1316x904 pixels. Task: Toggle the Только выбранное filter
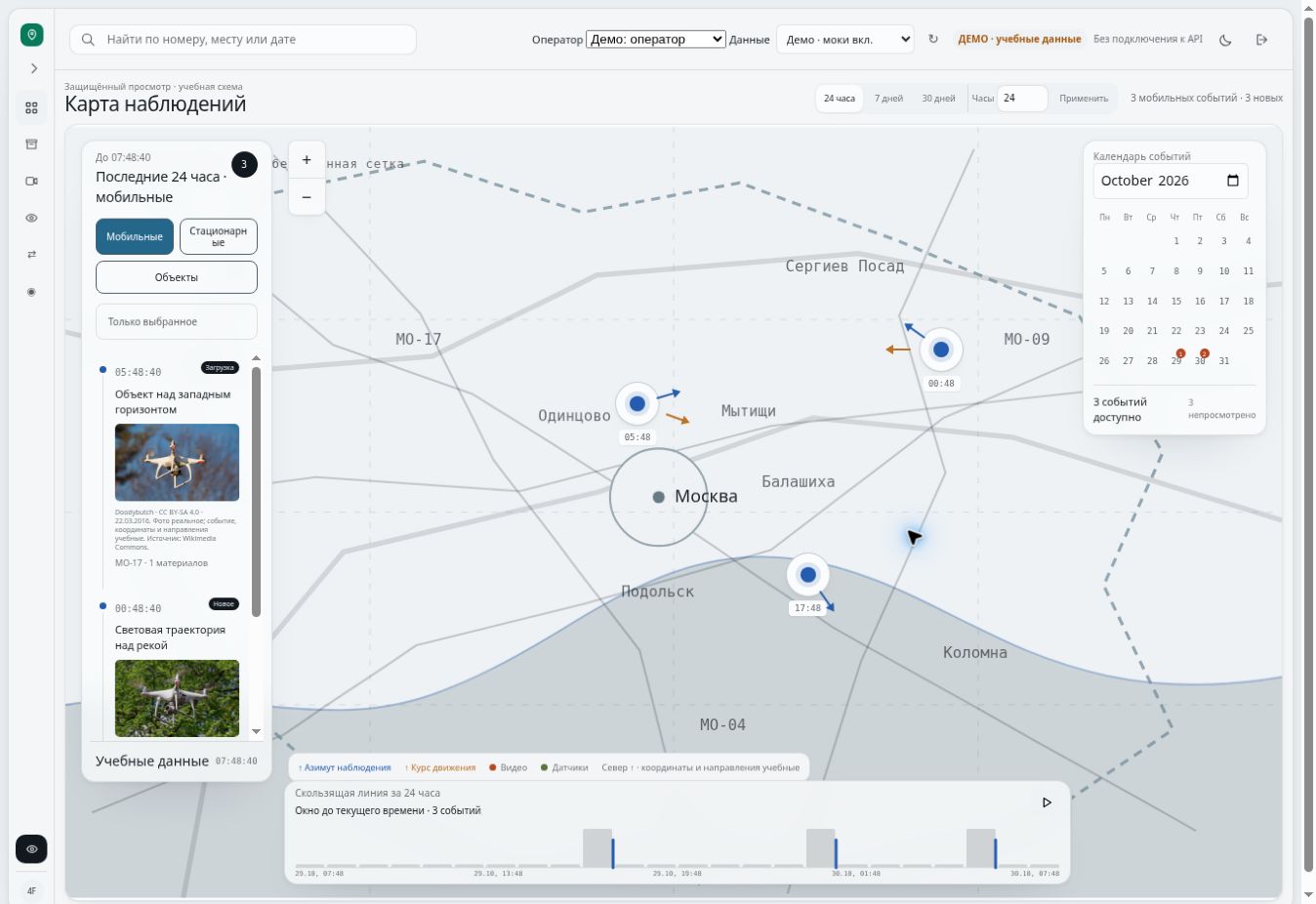177,322
